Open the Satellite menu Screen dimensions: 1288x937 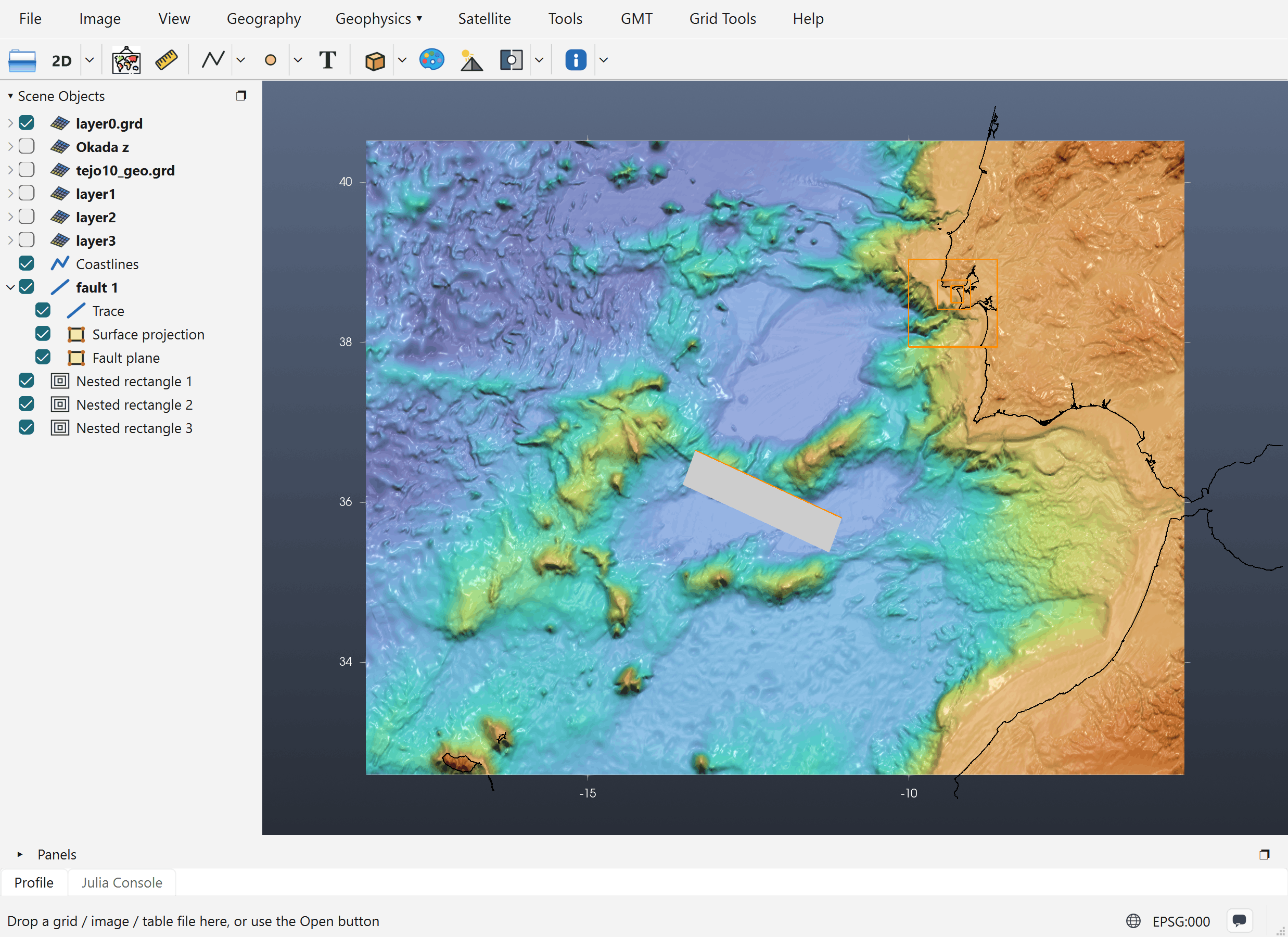pyautogui.click(x=484, y=19)
